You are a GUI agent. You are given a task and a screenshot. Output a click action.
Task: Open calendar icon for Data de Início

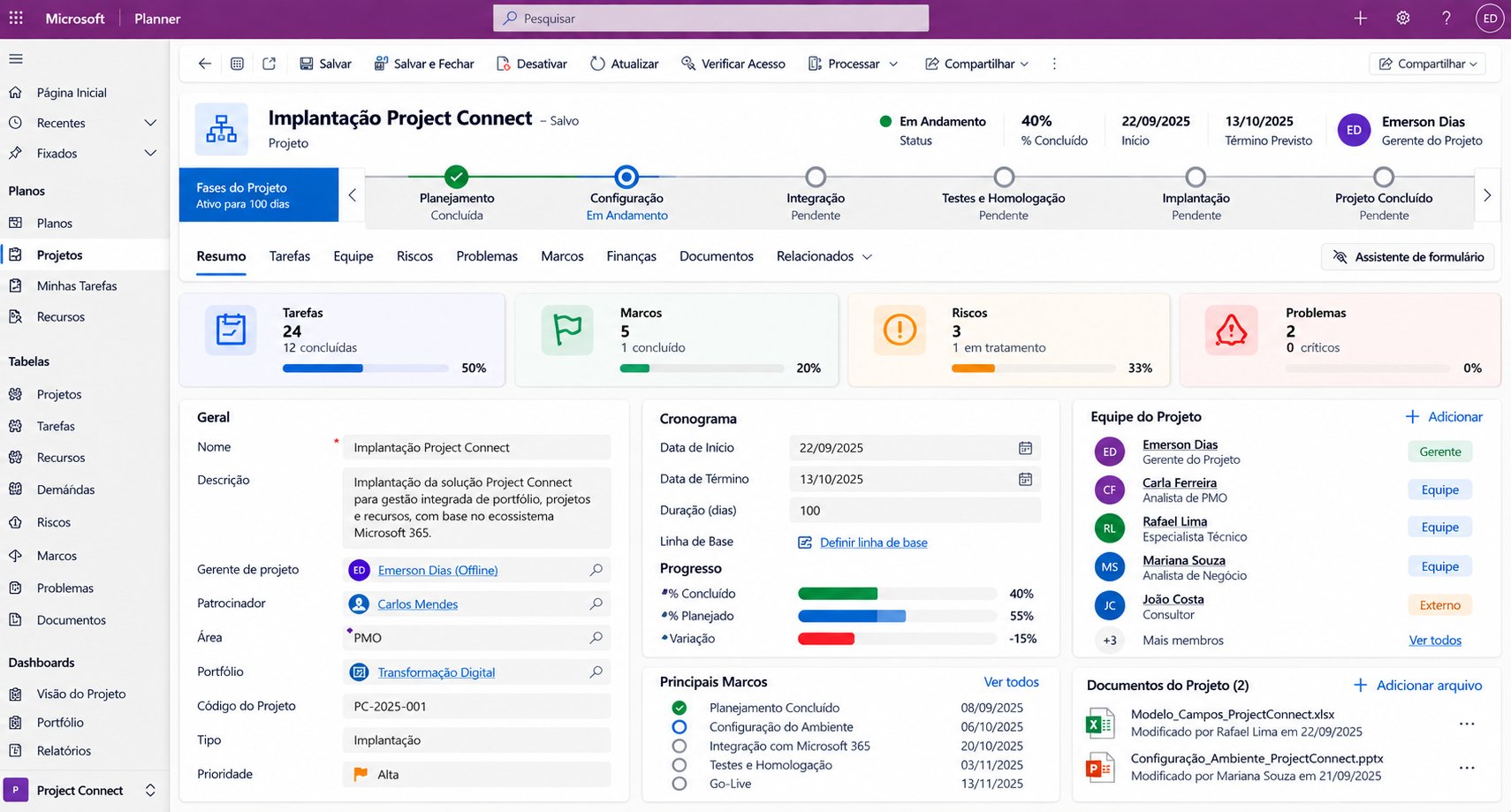pyautogui.click(x=1025, y=448)
